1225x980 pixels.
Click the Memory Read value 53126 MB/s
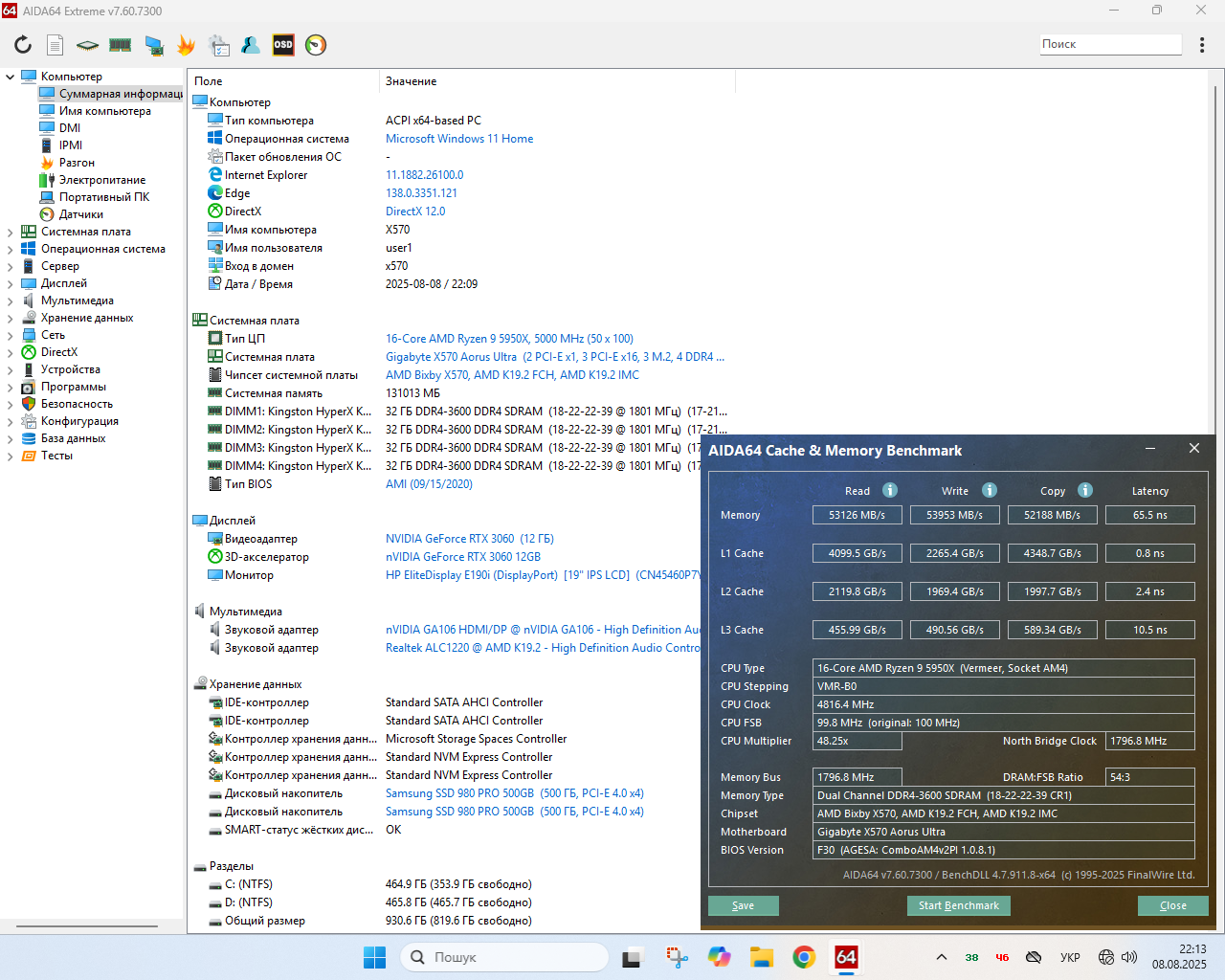857,515
